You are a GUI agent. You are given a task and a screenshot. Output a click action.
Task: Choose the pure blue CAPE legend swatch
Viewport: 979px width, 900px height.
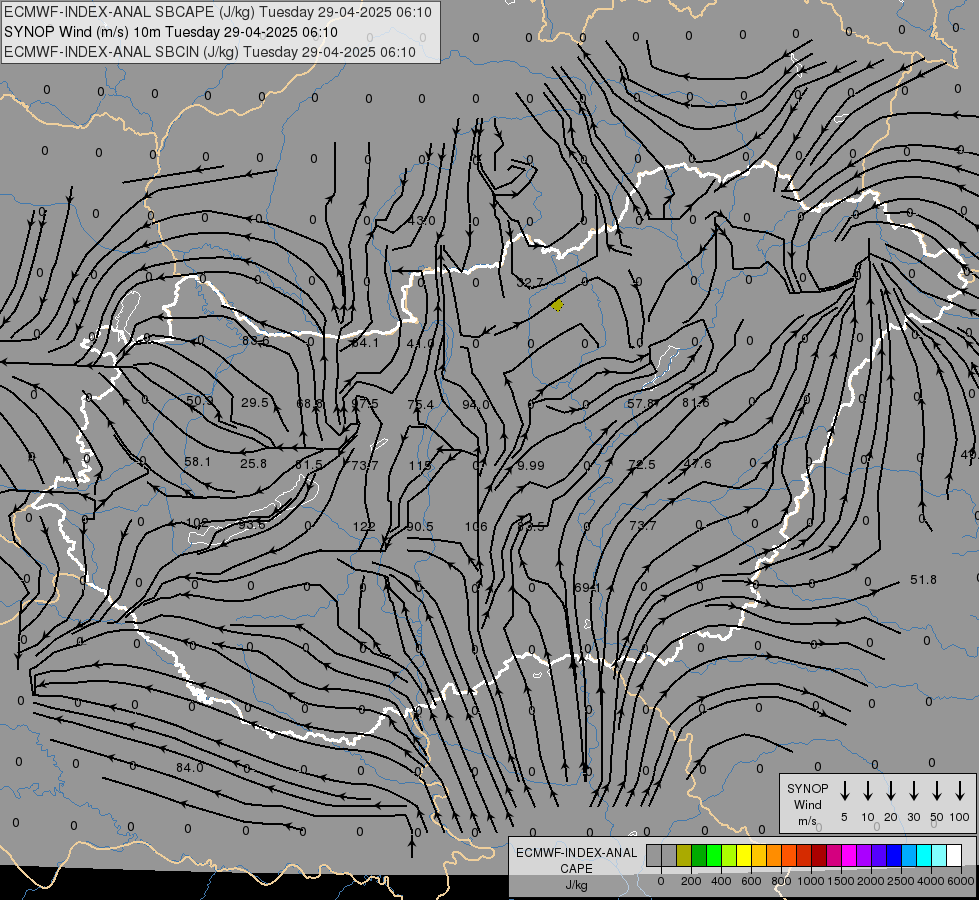tap(893, 855)
